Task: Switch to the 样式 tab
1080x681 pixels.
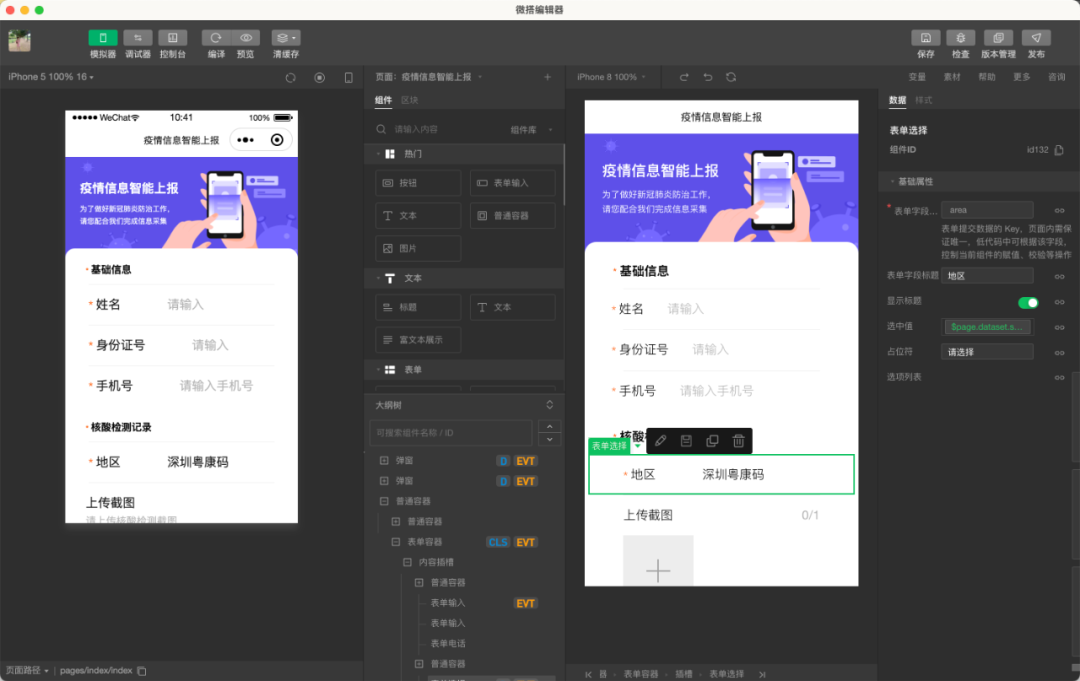Action: [924, 101]
